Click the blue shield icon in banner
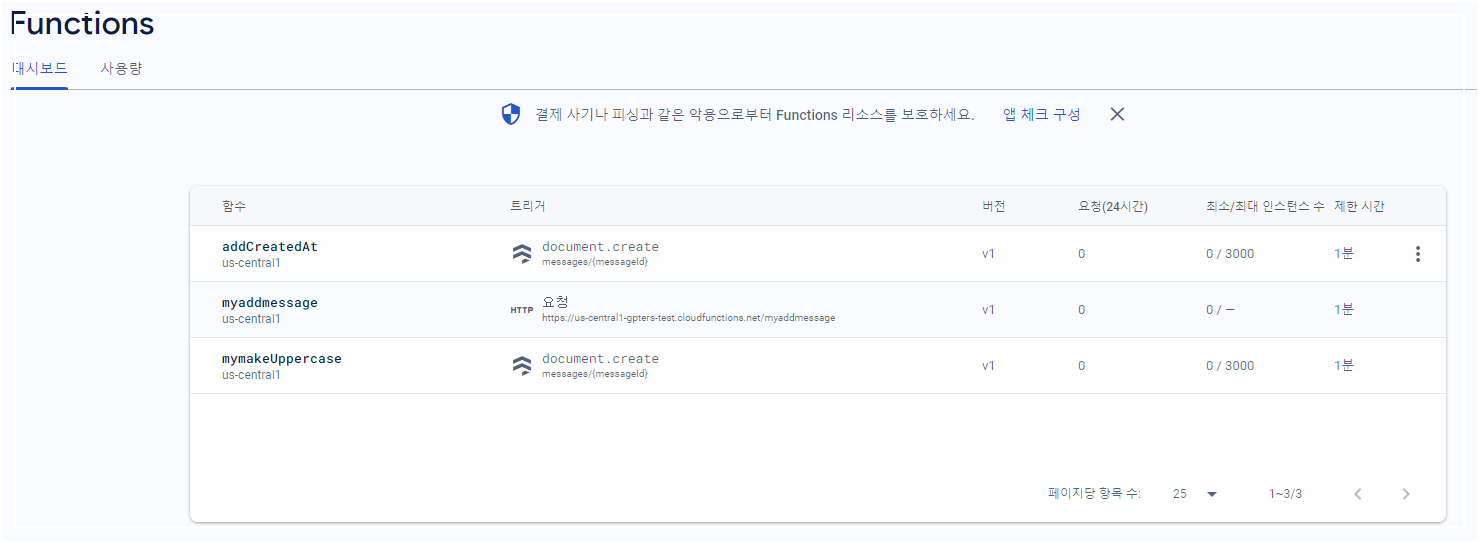This screenshot has width=1479, height=542. pyautogui.click(x=511, y=114)
